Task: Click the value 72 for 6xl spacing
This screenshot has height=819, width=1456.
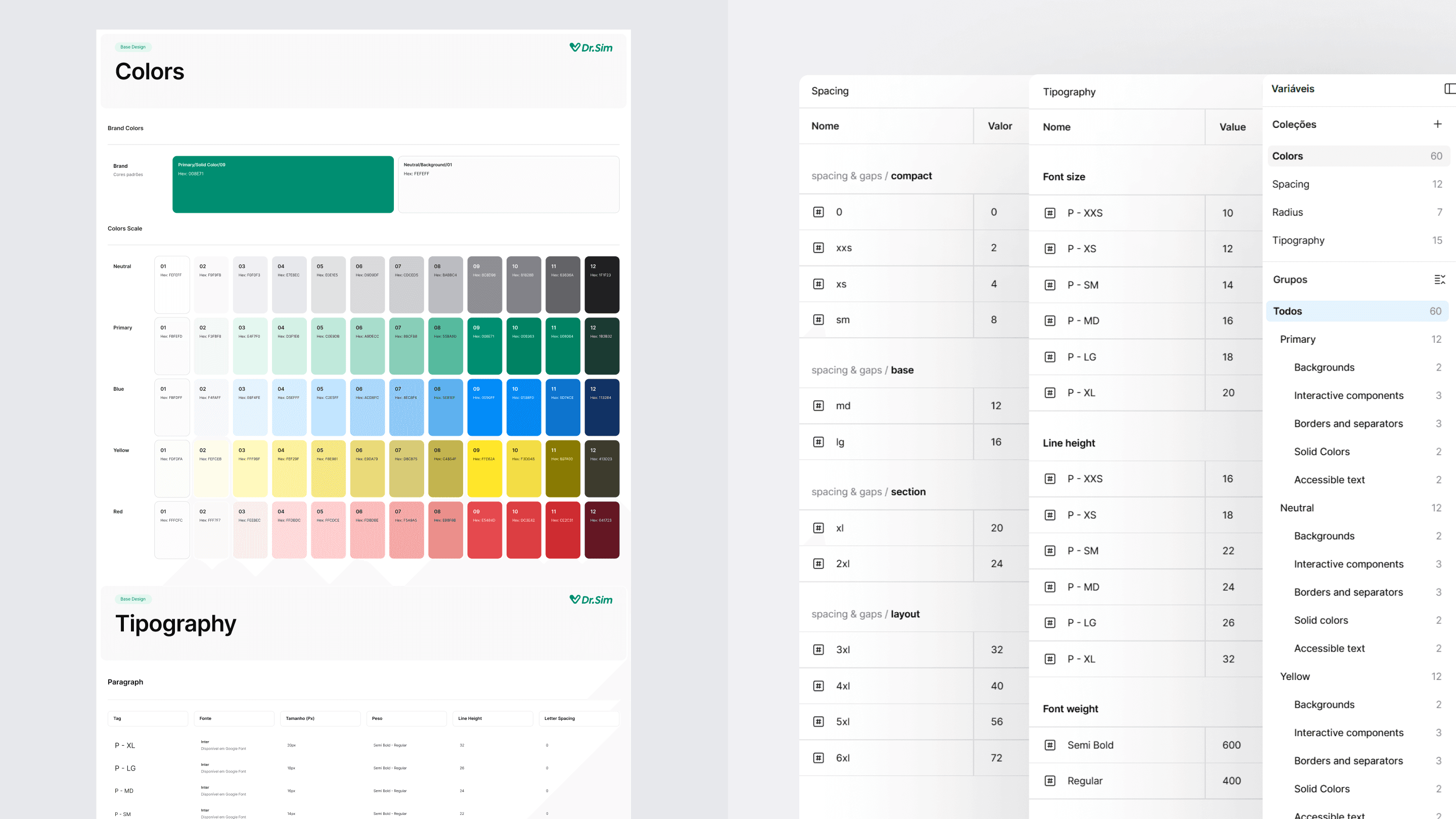Action: click(x=996, y=758)
